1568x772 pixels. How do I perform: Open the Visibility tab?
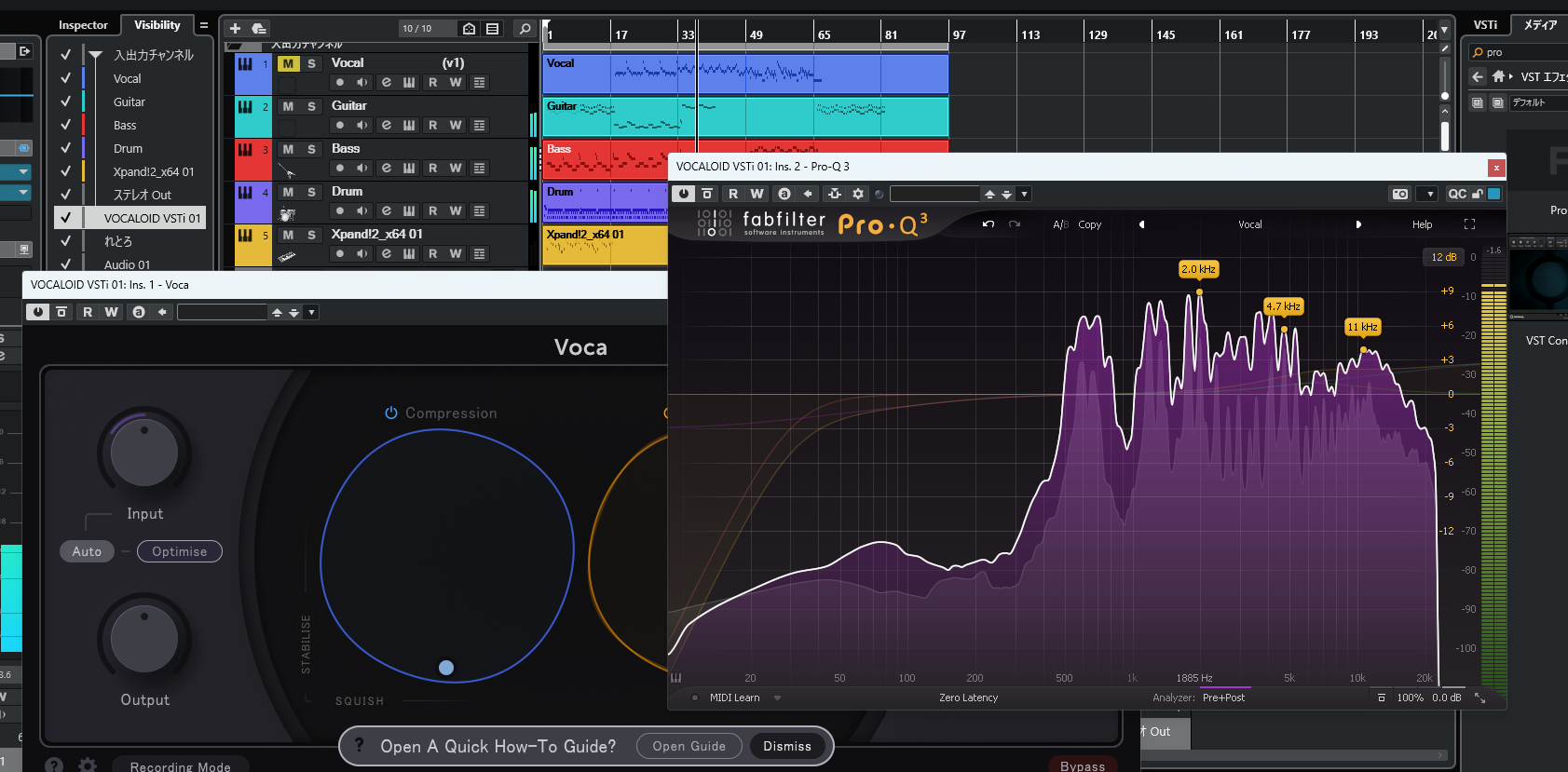point(157,25)
